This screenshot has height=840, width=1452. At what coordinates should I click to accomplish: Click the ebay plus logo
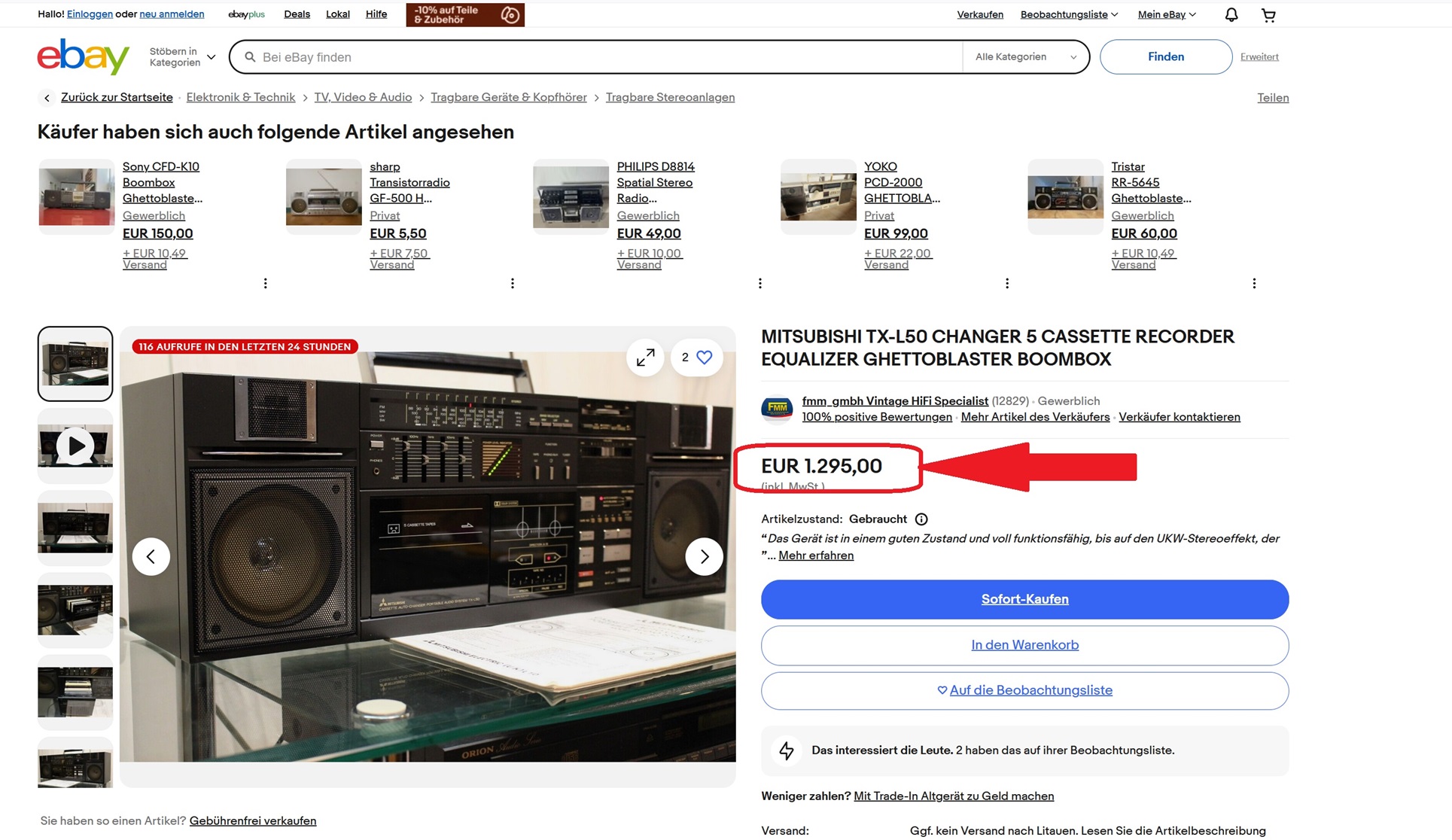pyautogui.click(x=246, y=14)
